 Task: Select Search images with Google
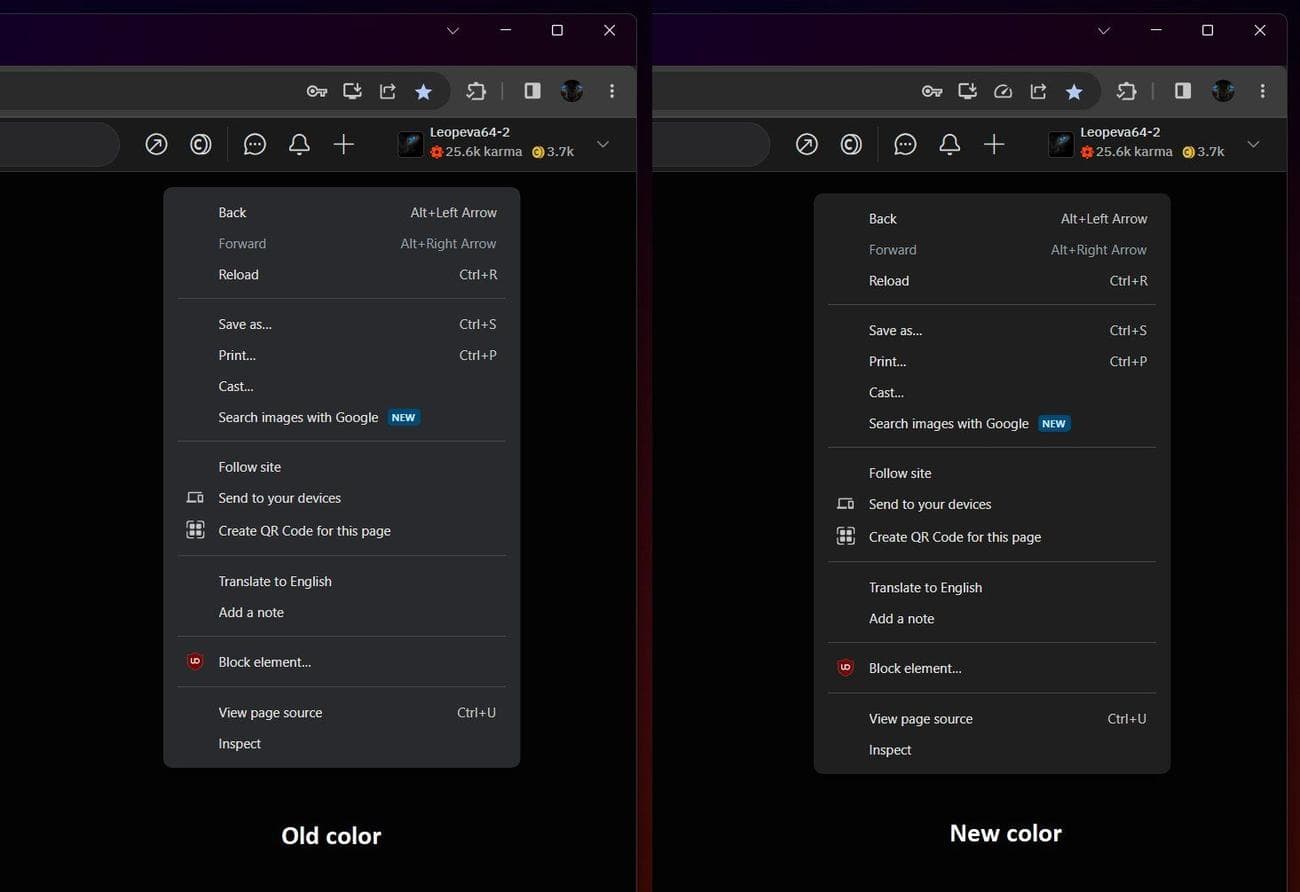coord(297,417)
